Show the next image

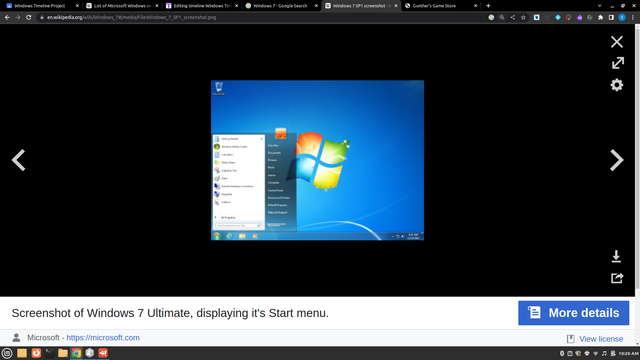coord(617,160)
